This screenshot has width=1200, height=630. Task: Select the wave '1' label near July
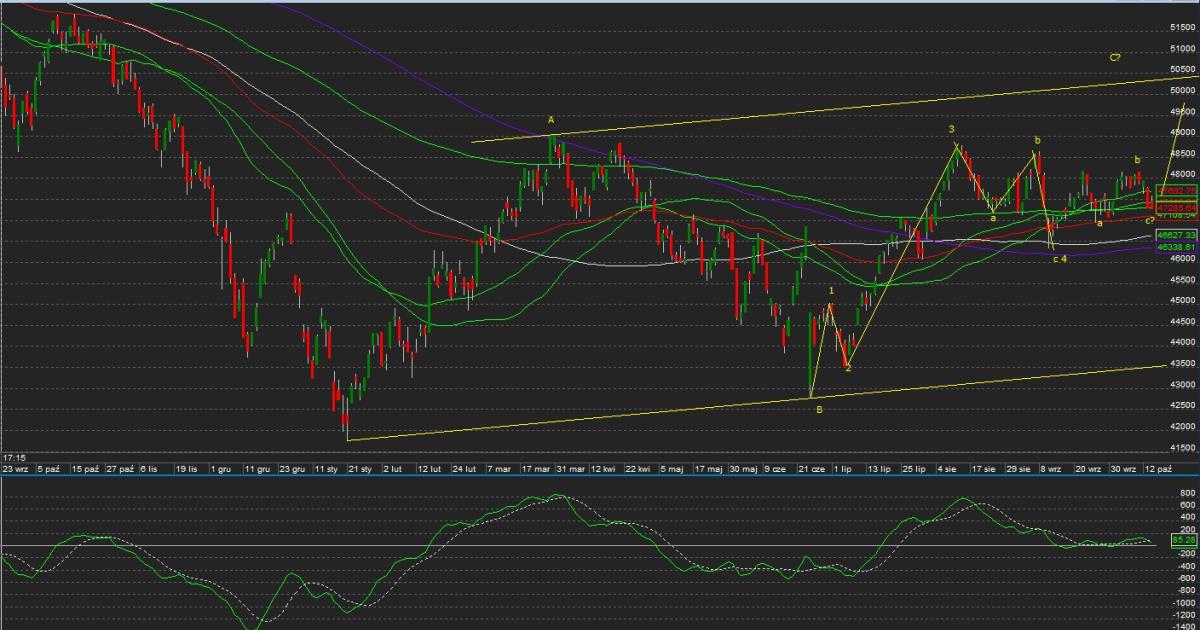pyautogui.click(x=831, y=291)
